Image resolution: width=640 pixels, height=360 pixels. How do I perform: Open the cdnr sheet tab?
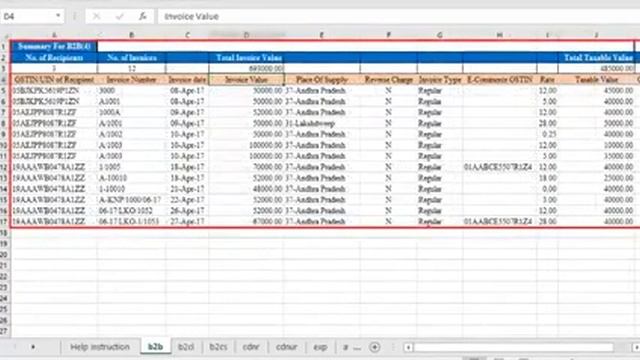click(251, 347)
